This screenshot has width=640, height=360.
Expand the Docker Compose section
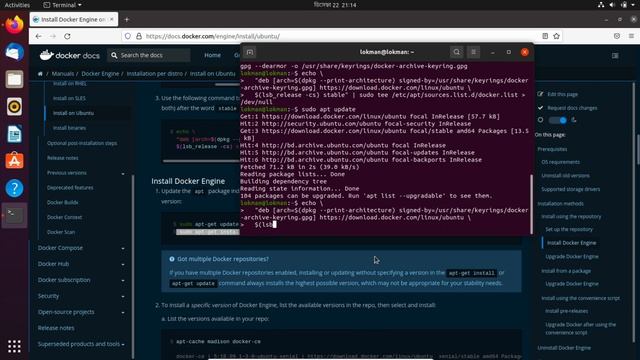(123, 248)
